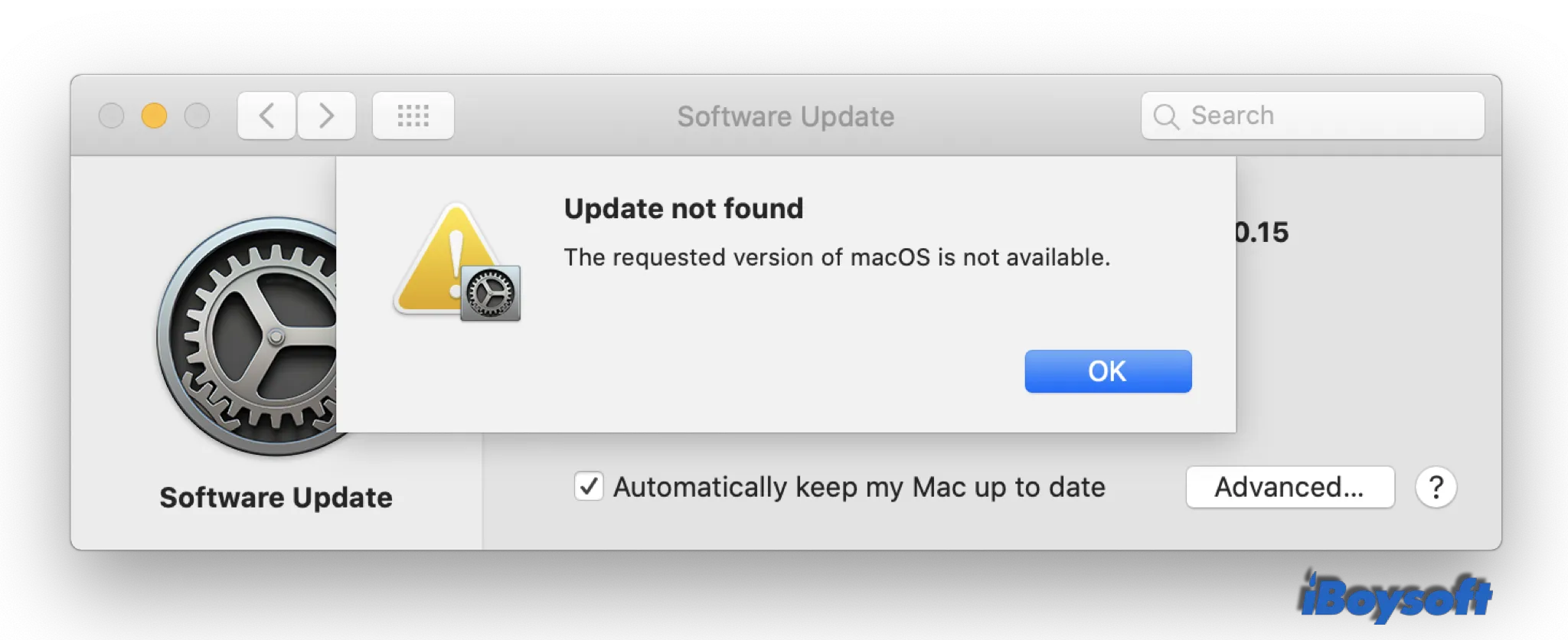Minimize the window with the yellow button

click(x=154, y=116)
